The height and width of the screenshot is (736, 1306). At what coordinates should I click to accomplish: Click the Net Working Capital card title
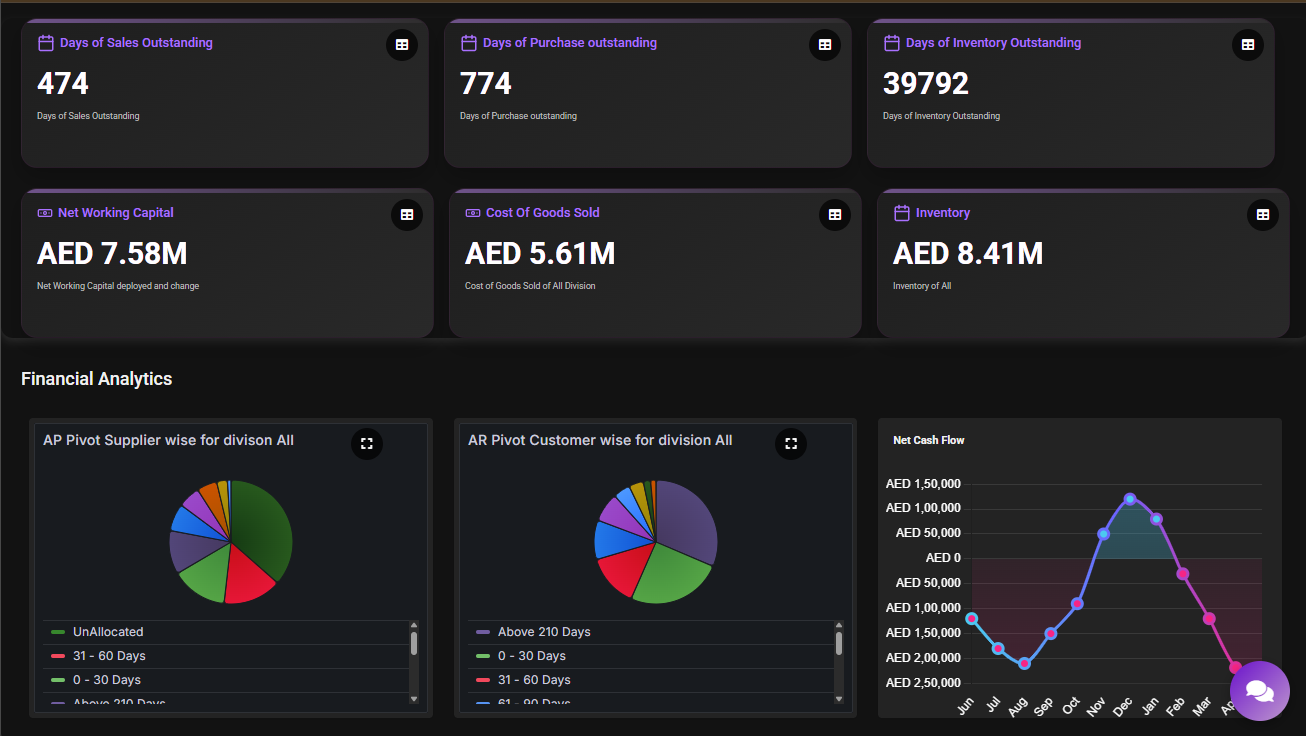coord(115,213)
